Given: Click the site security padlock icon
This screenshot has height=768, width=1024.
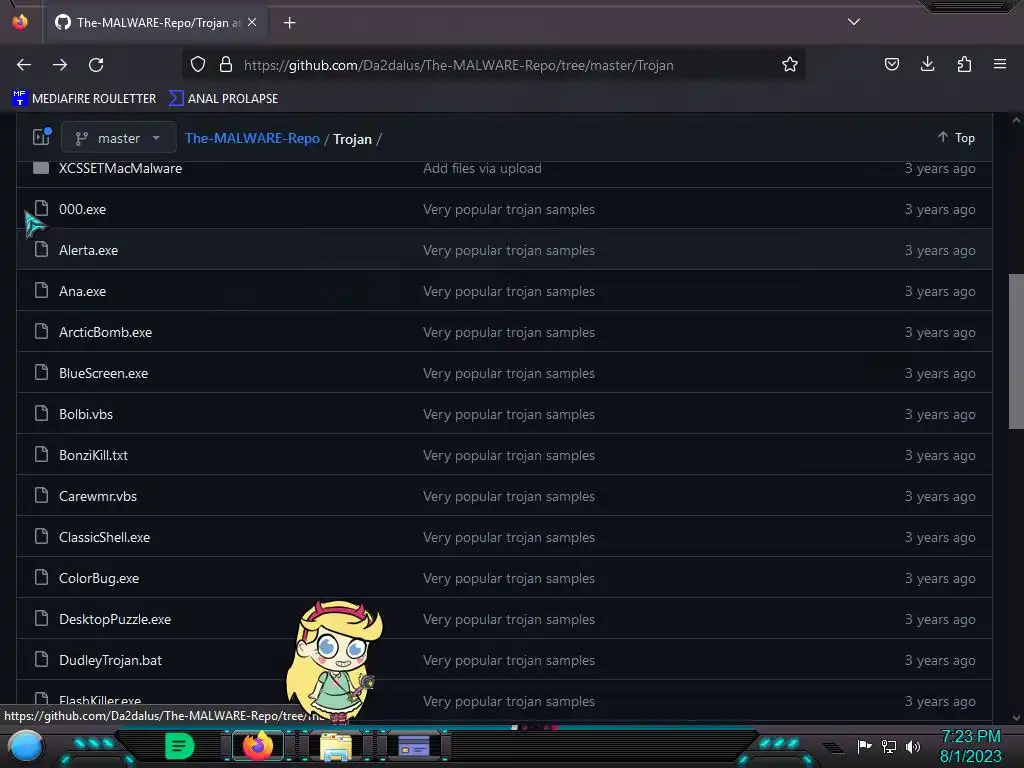Looking at the screenshot, I should [x=226, y=65].
